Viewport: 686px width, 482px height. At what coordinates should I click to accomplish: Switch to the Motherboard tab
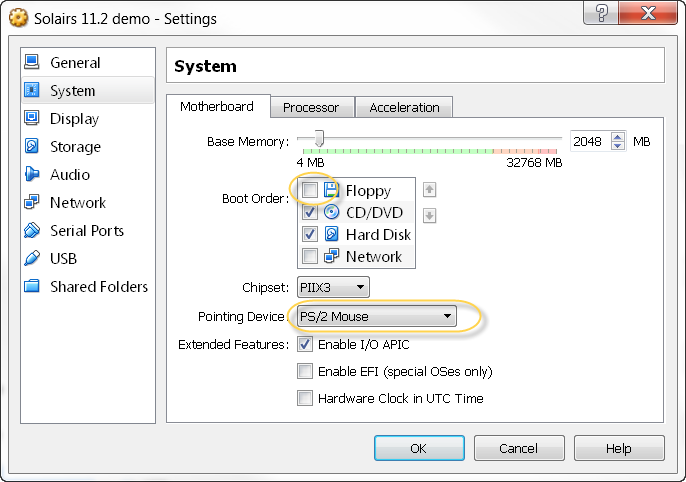[217, 106]
